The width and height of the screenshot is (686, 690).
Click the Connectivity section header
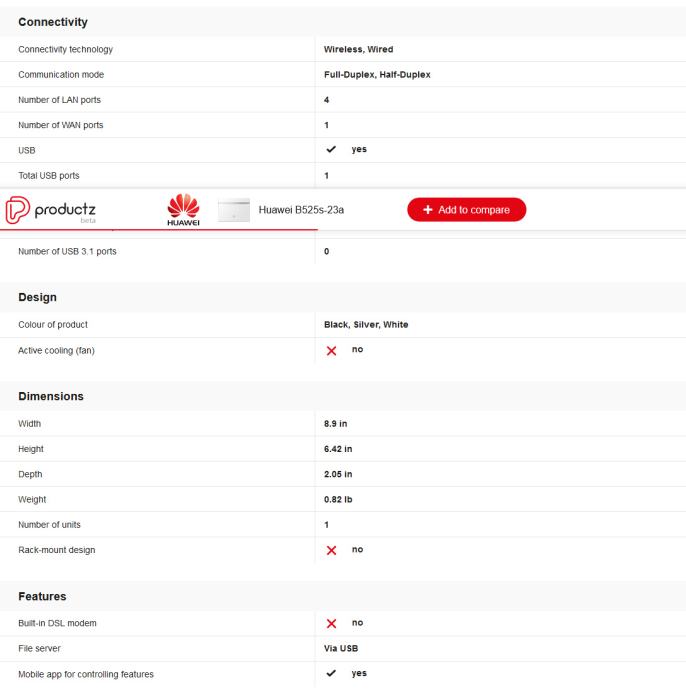click(x=53, y=22)
